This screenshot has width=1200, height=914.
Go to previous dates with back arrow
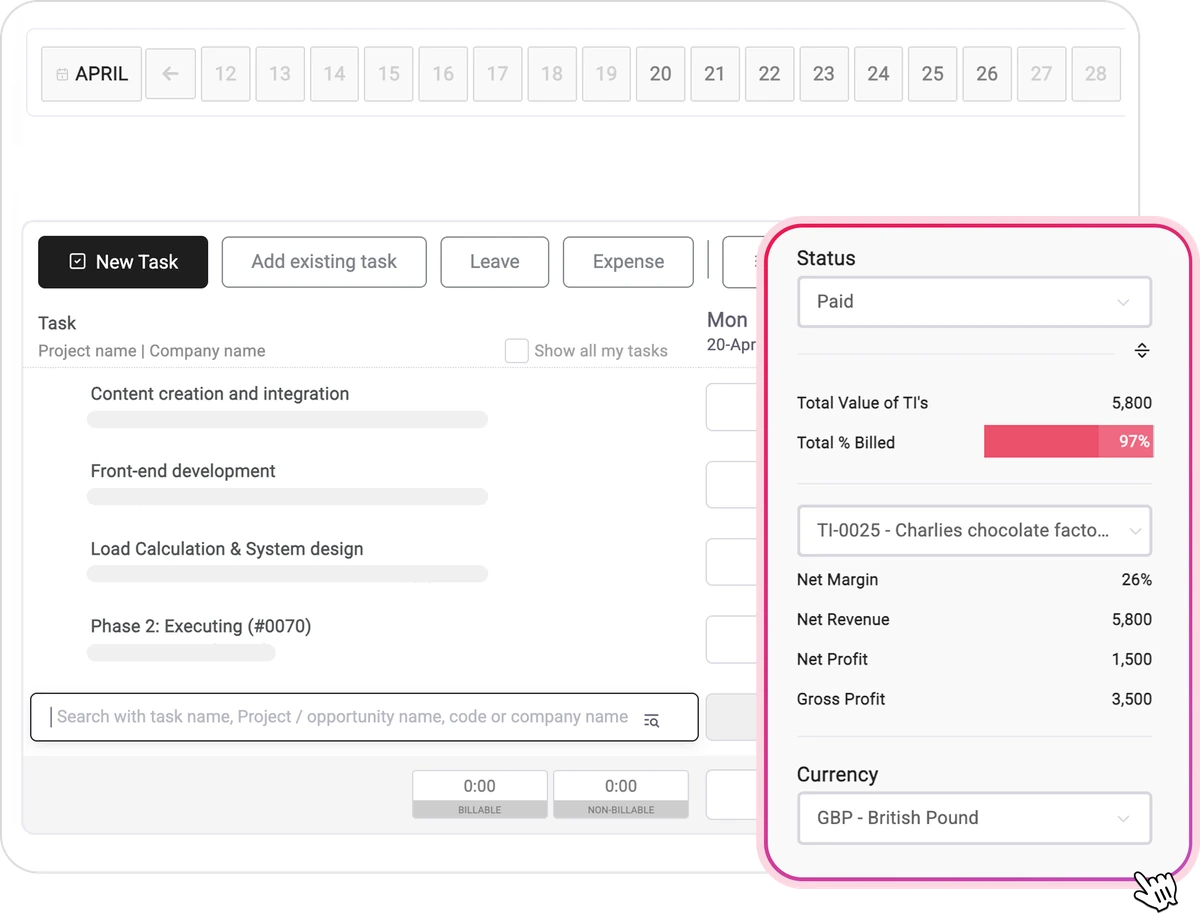pos(171,74)
